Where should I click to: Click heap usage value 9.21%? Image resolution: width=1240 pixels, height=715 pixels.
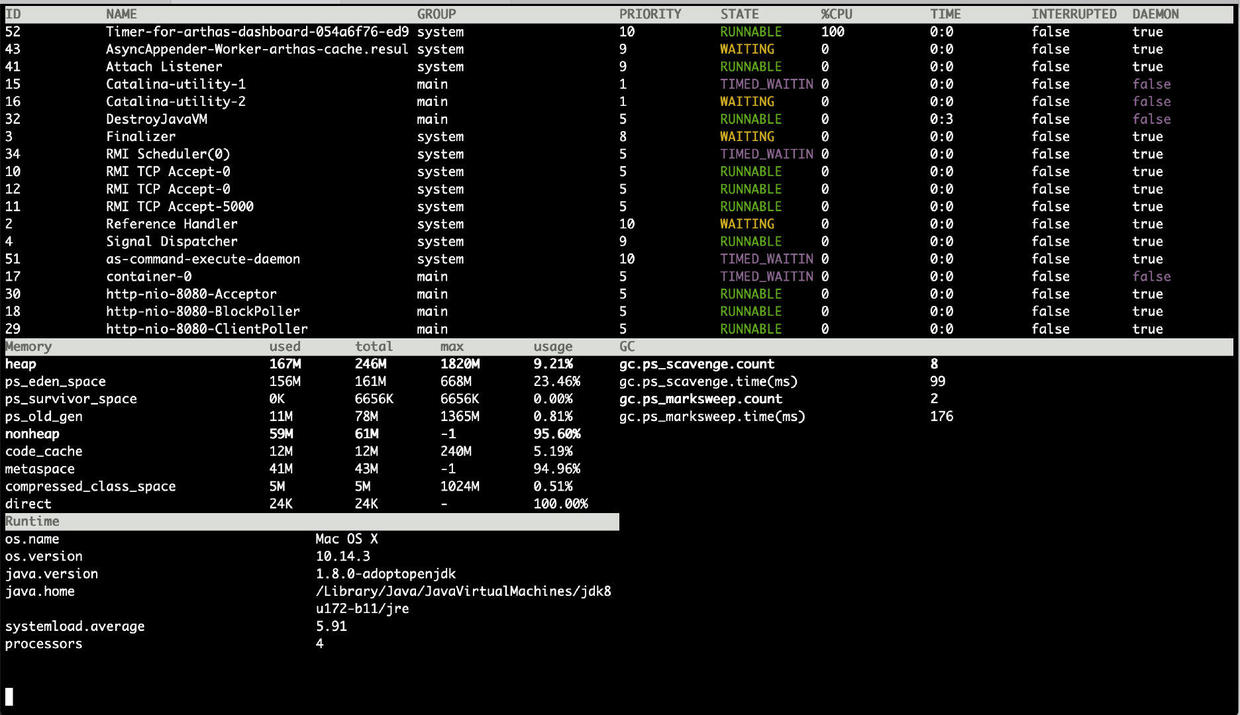click(553, 364)
